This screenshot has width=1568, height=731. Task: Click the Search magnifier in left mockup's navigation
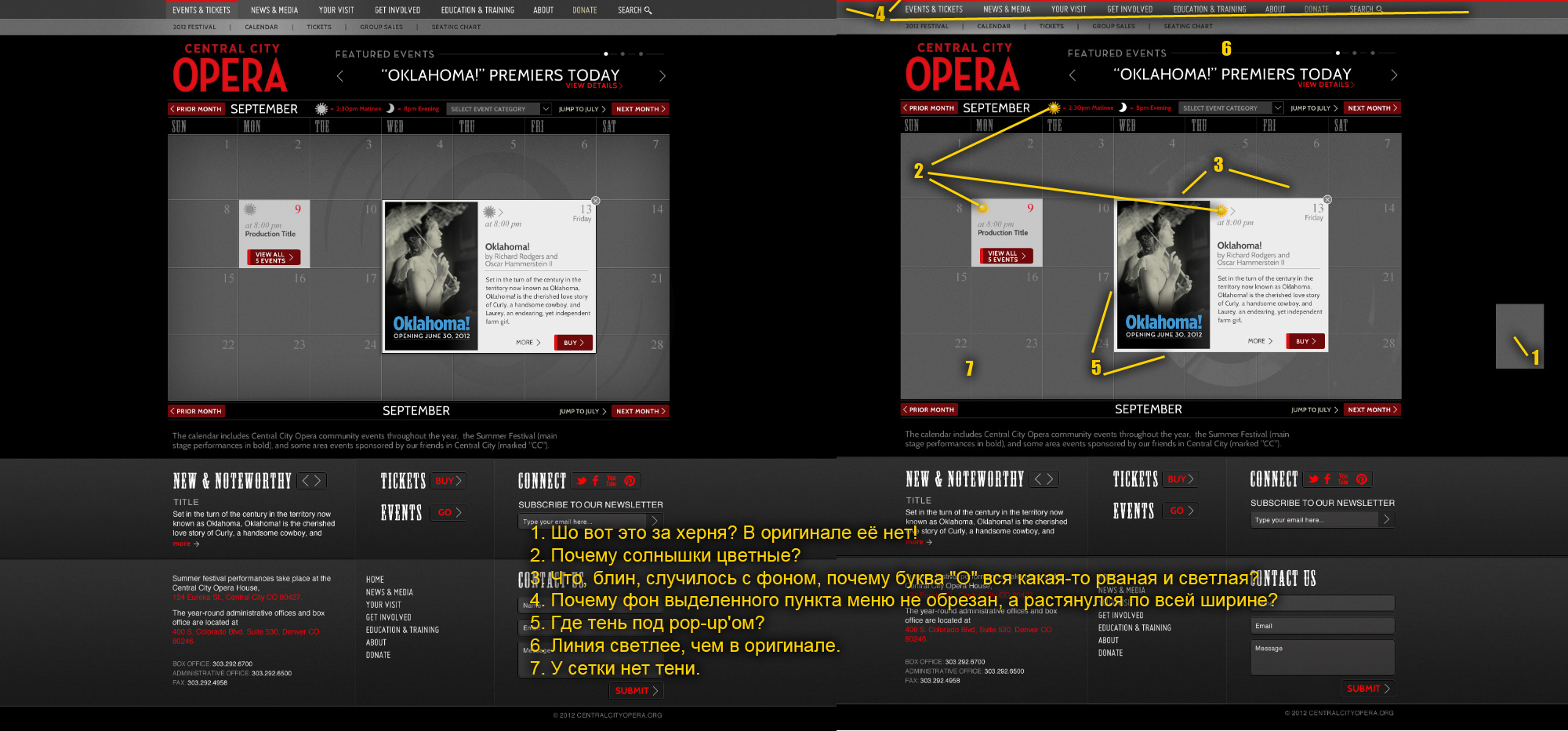[648, 10]
